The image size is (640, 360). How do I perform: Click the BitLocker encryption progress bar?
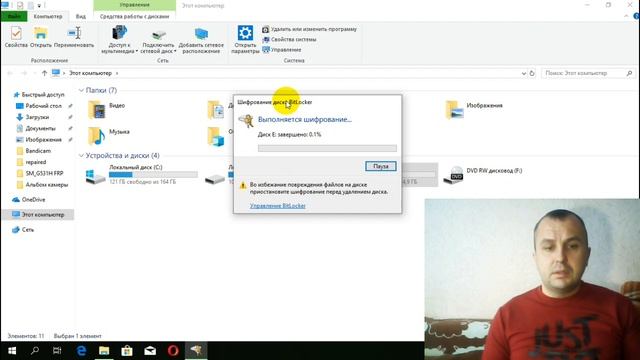tap(327, 148)
